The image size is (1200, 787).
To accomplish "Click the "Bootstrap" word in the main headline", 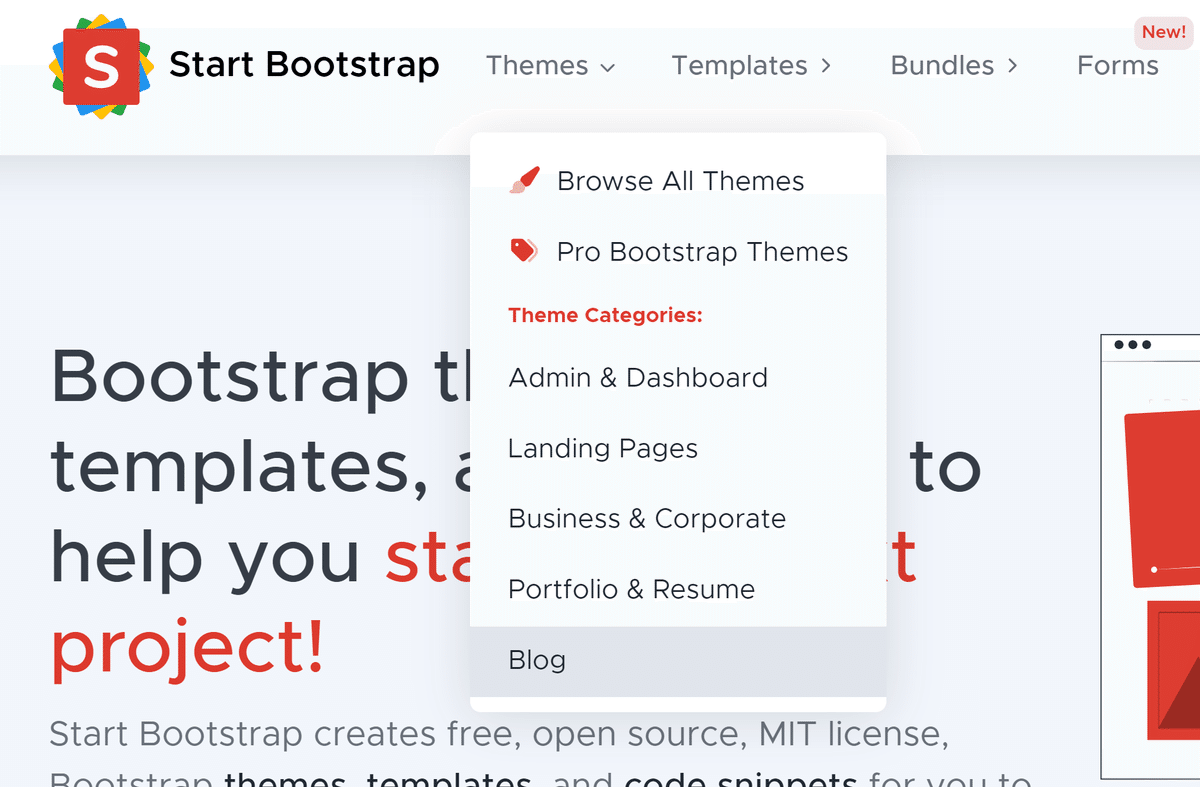I will pos(229,379).
